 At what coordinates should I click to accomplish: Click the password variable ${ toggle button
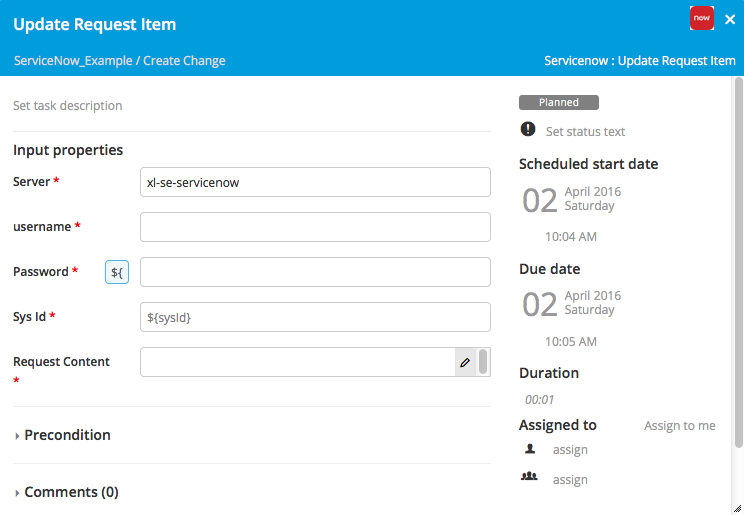[x=117, y=272]
